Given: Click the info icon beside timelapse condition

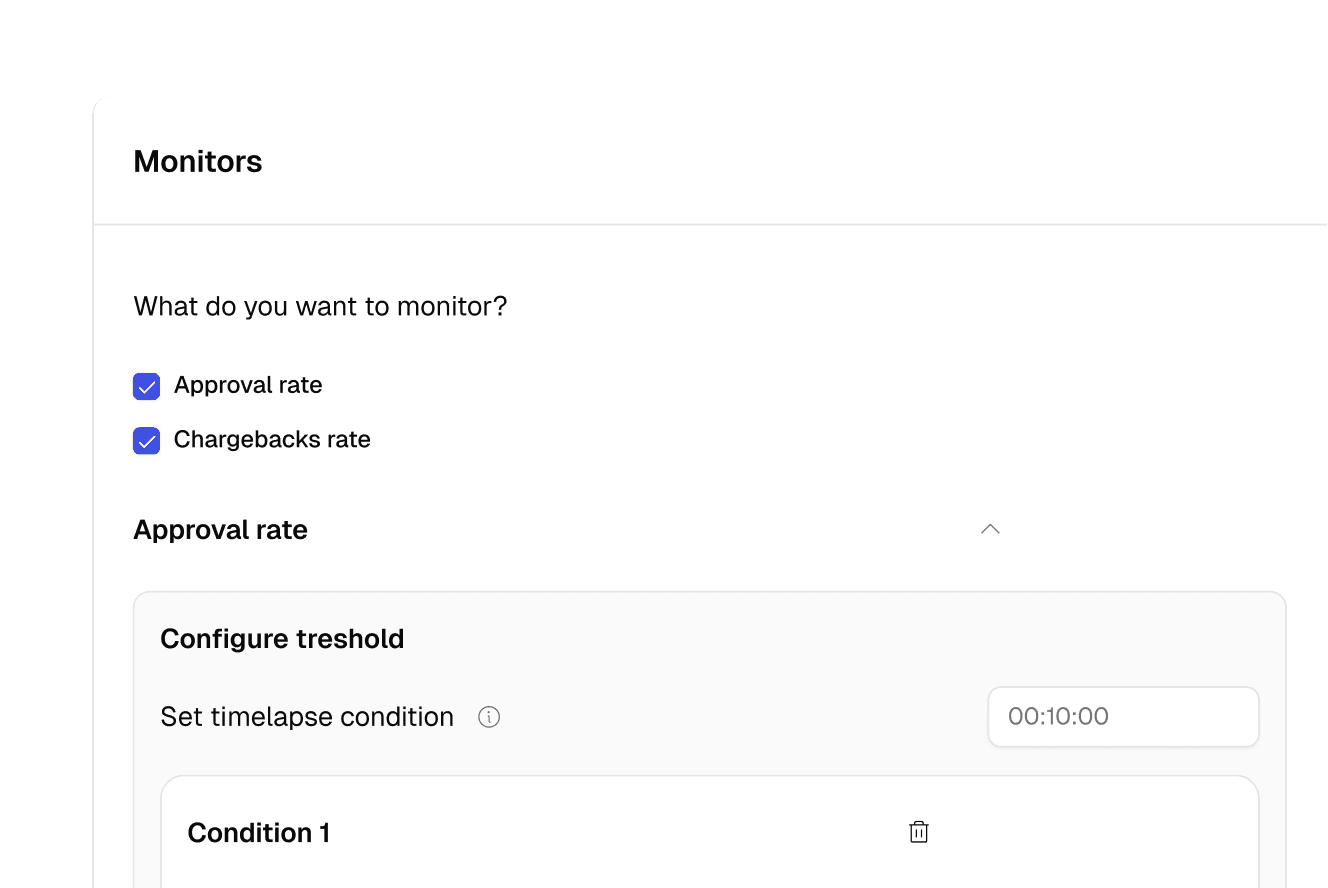Looking at the screenshot, I should point(489,717).
